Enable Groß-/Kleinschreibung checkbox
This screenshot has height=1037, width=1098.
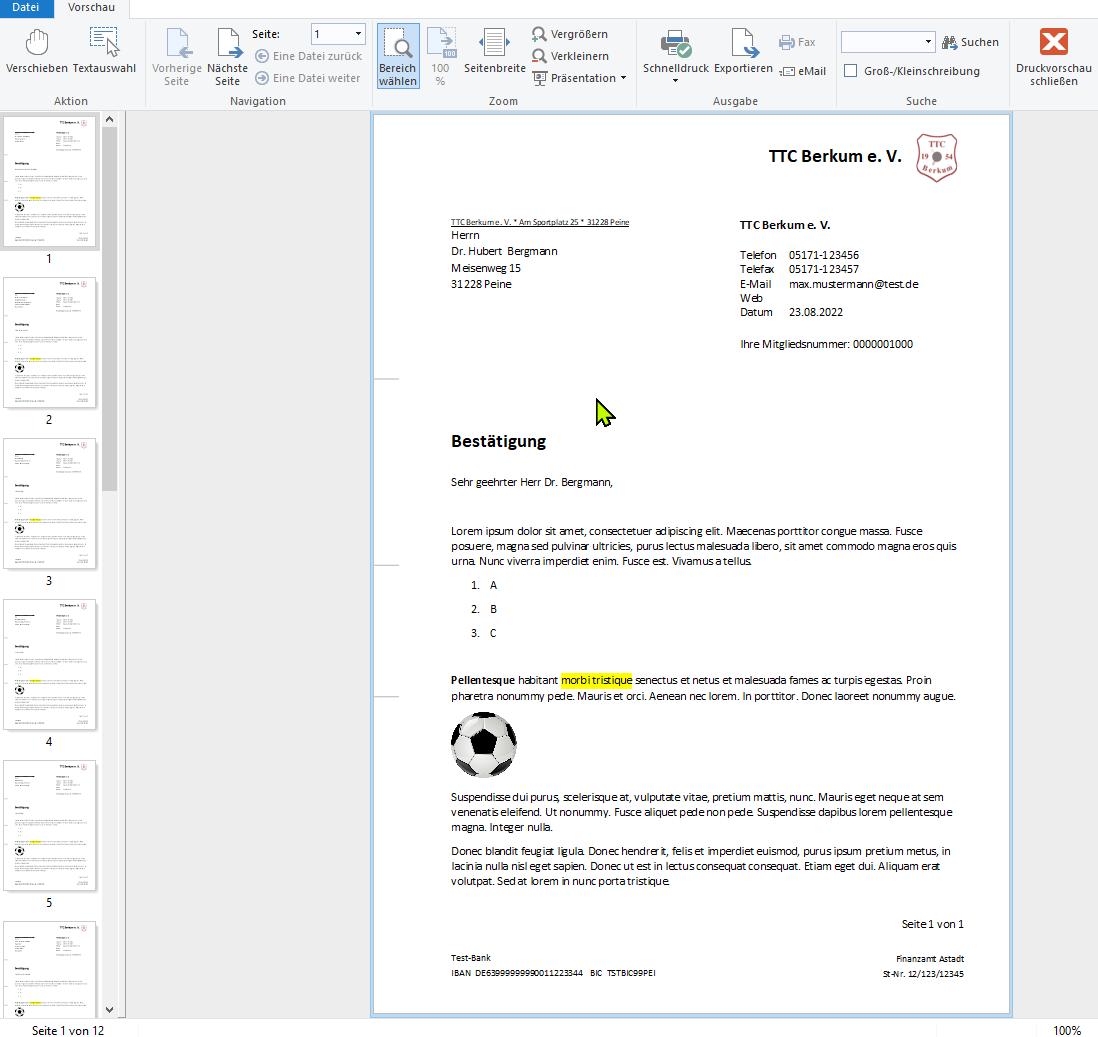click(850, 71)
